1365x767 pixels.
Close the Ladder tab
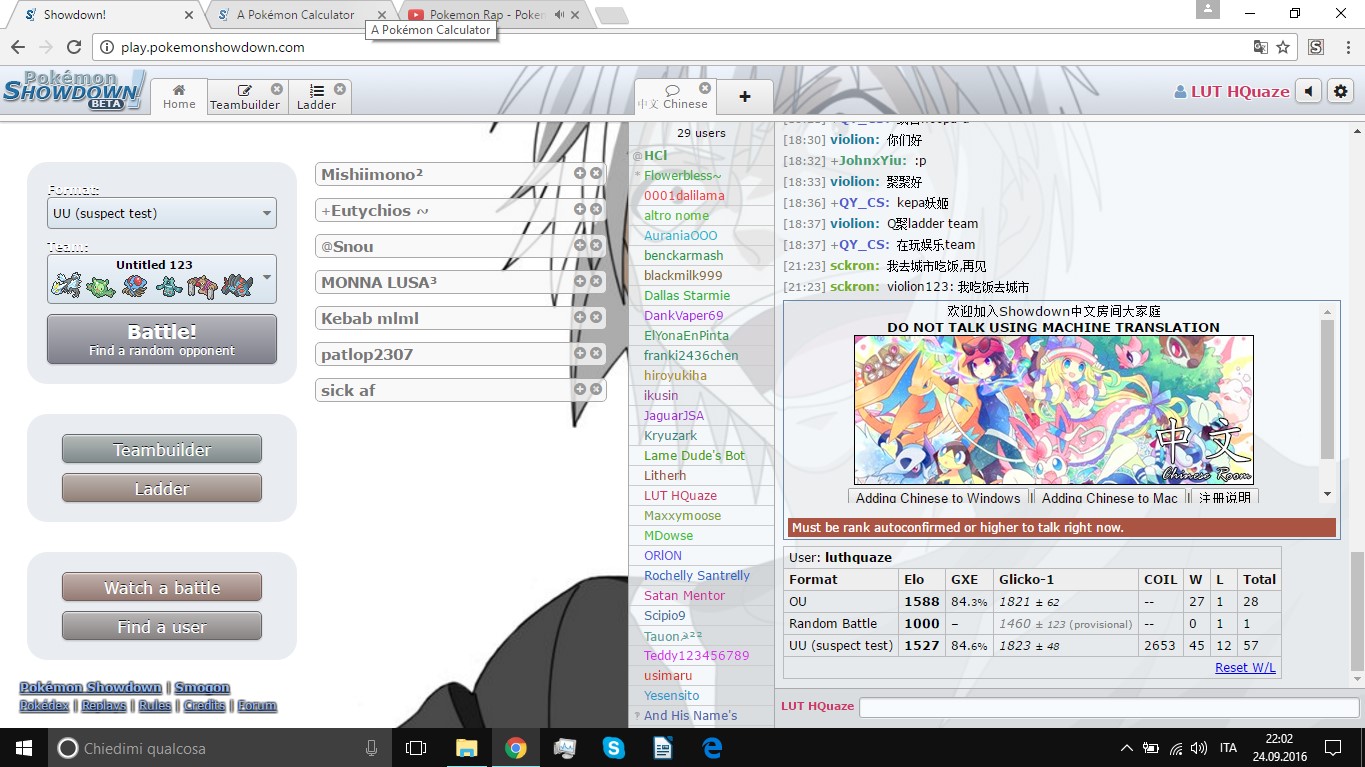(340, 89)
